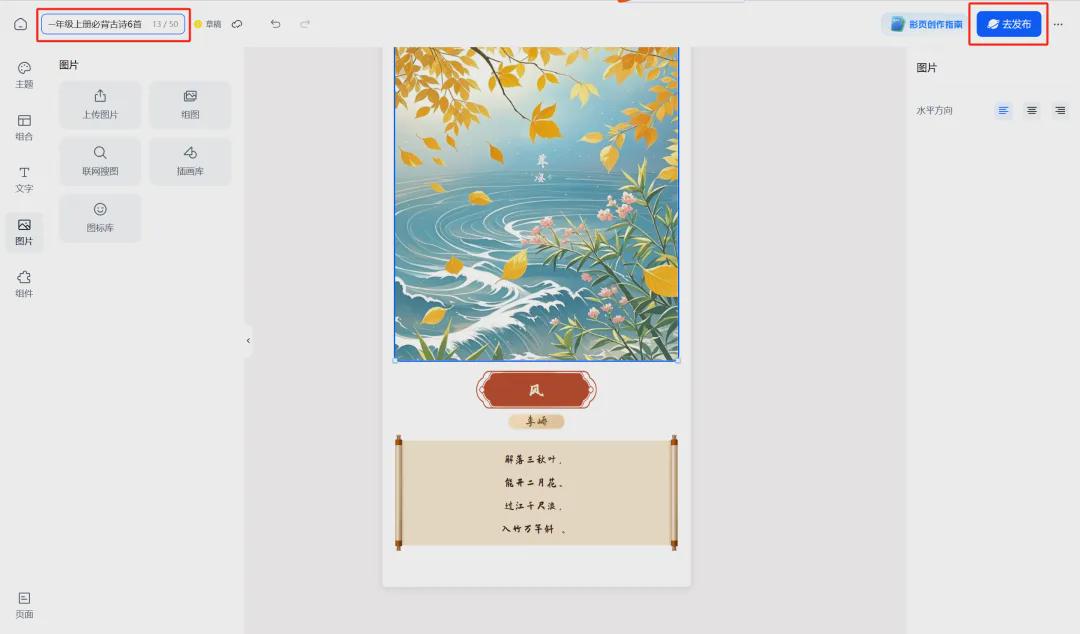
Task: Open the 图标库 icon library
Action: [100, 218]
